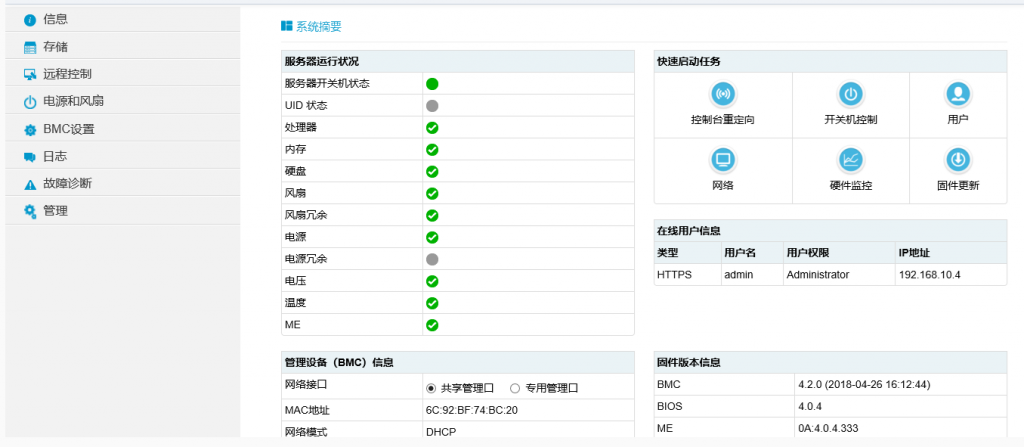Viewport: 1024px width, 447px height.
Task: Click the 控制台重定向 console redirect icon
Action: [x=722, y=95]
